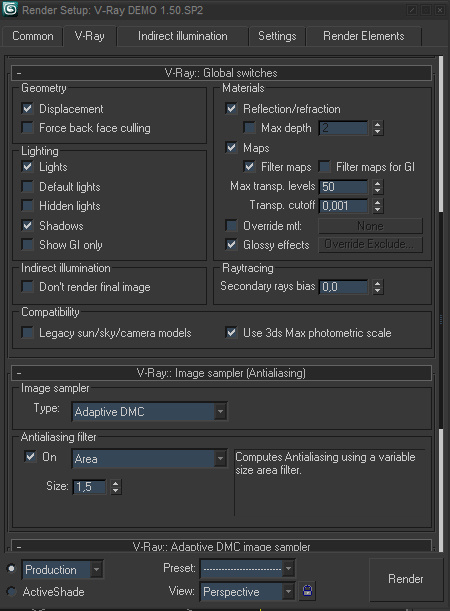Collapse the Image sampler (Antialiasing) rollout

click(x=19, y=373)
